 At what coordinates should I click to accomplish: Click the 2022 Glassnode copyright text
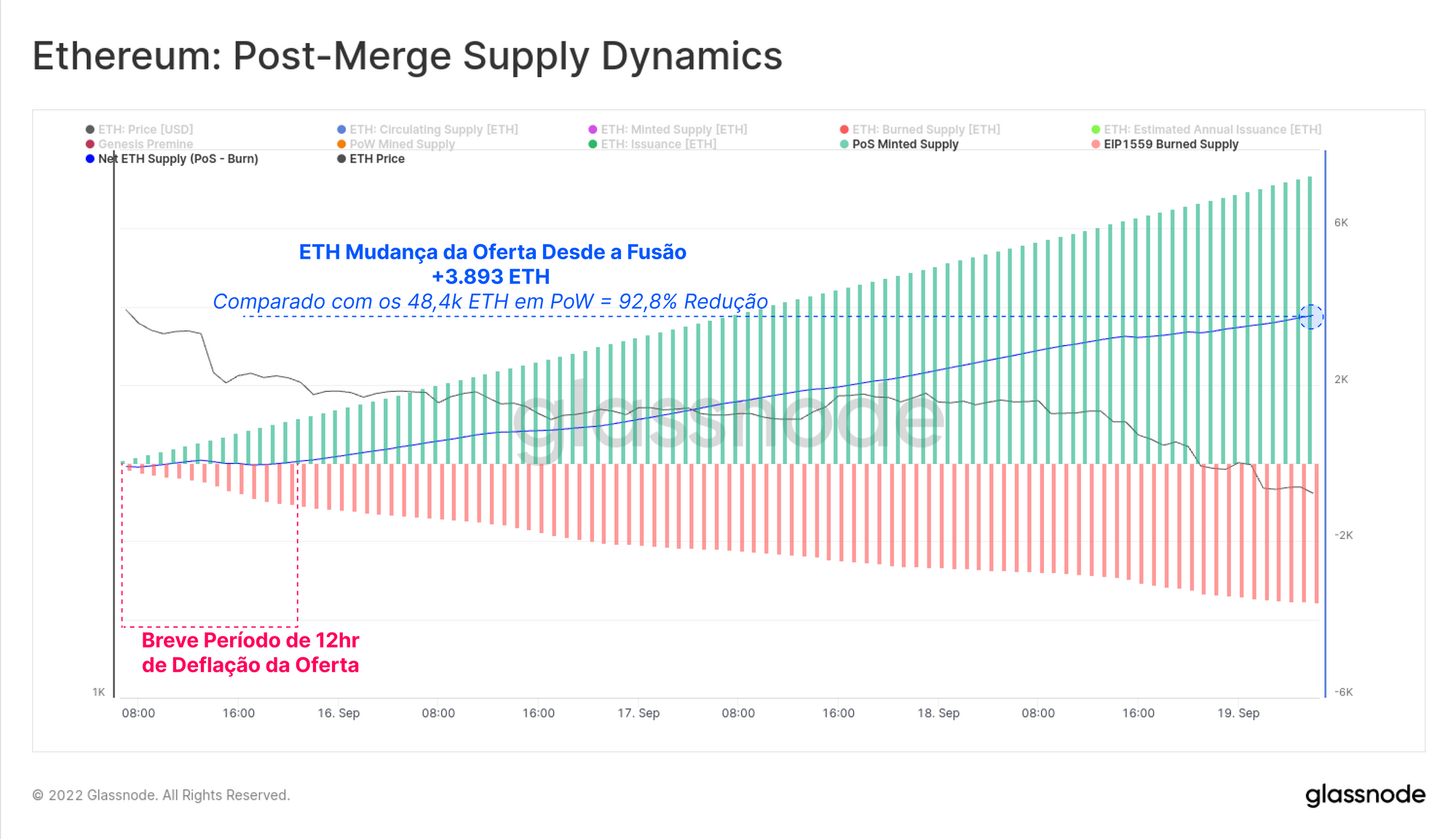[162, 795]
